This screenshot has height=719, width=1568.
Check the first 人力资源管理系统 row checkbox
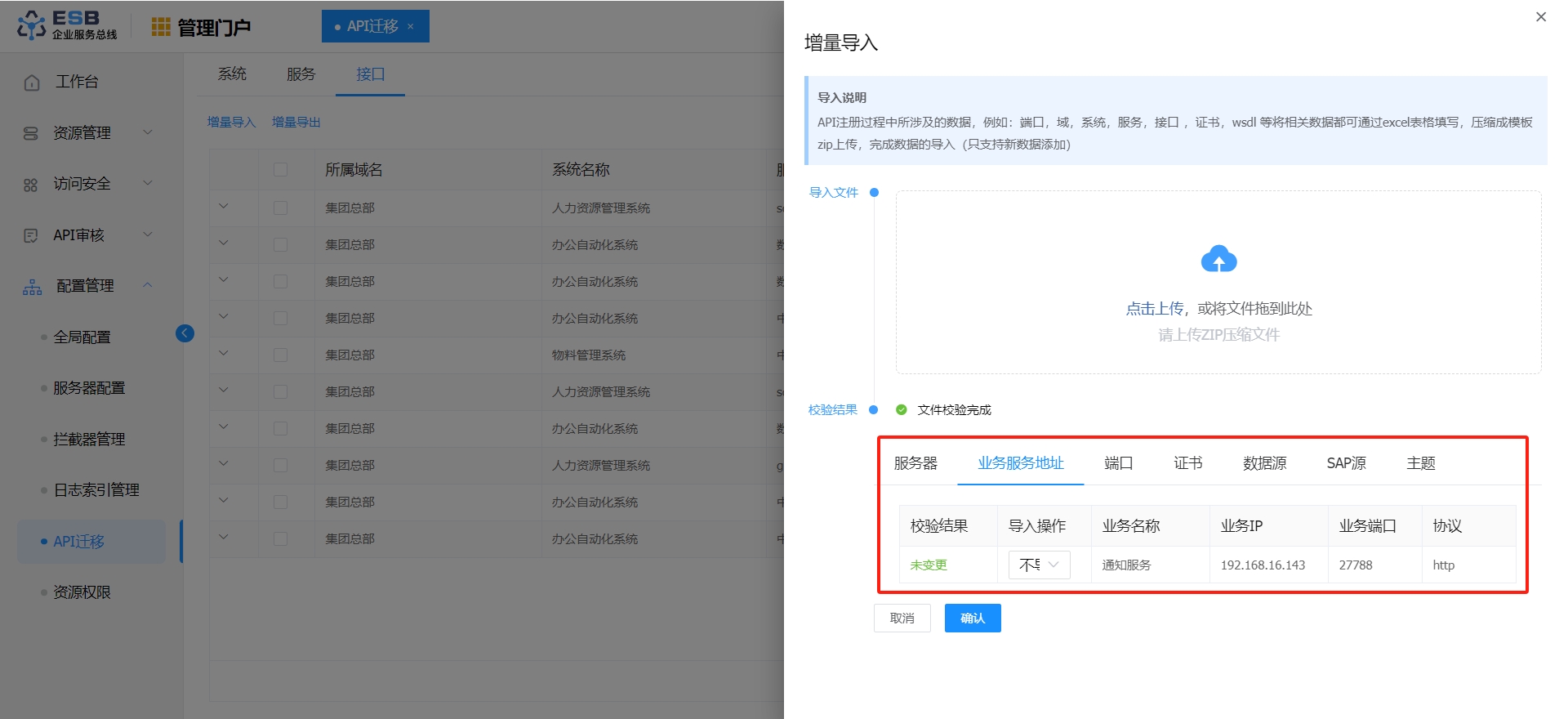point(280,208)
